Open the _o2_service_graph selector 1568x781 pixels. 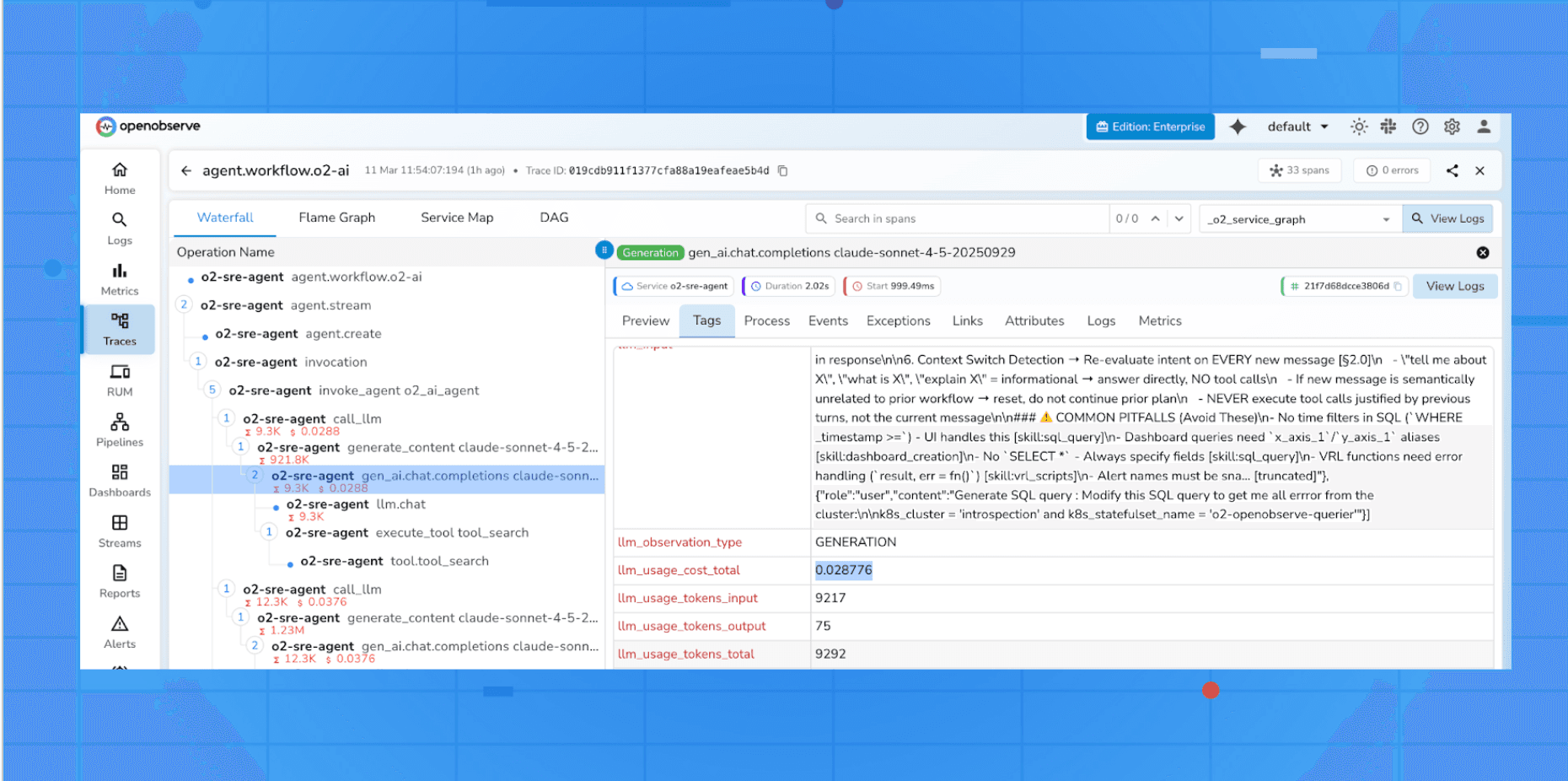[x=1299, y=218]
